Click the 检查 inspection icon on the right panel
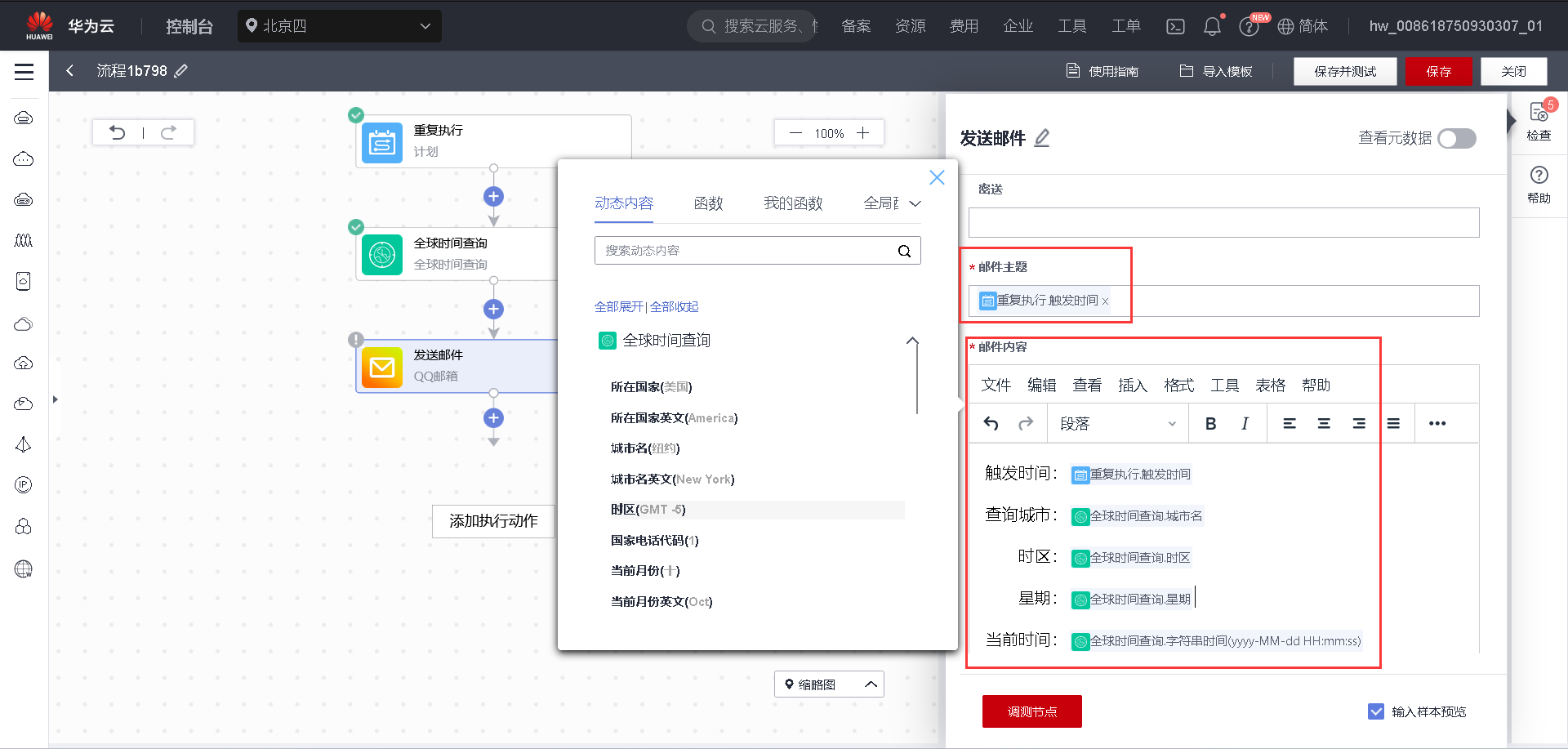The height and width of the screenshot is (749, 1568). pyautogui.click(x=1539, y=118)
